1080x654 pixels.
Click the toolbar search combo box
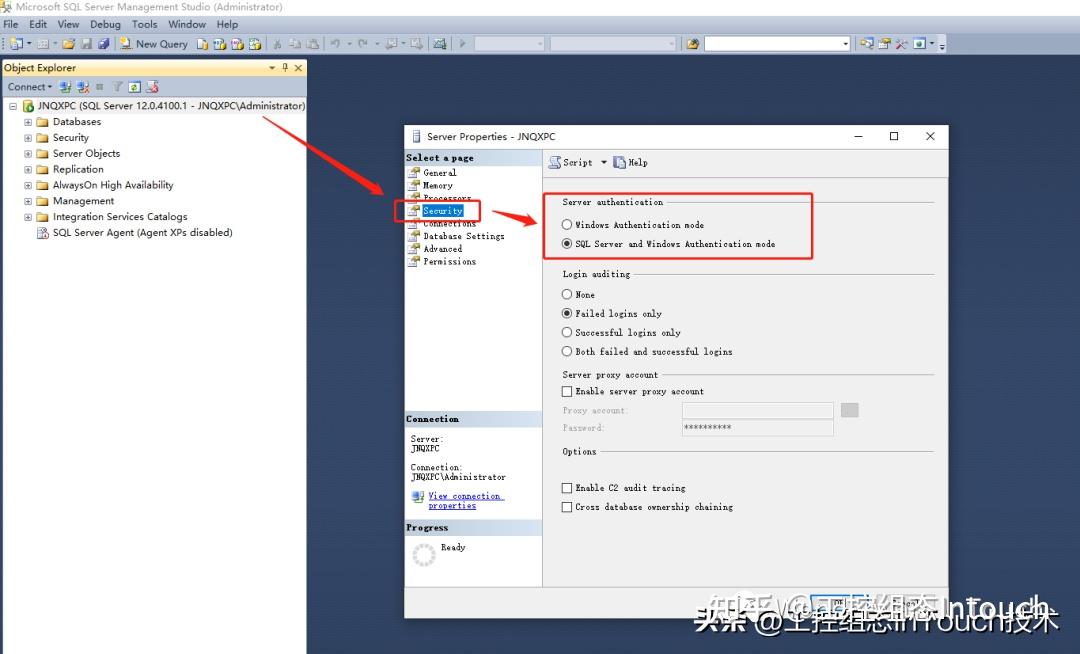click(x=778, y=44)
